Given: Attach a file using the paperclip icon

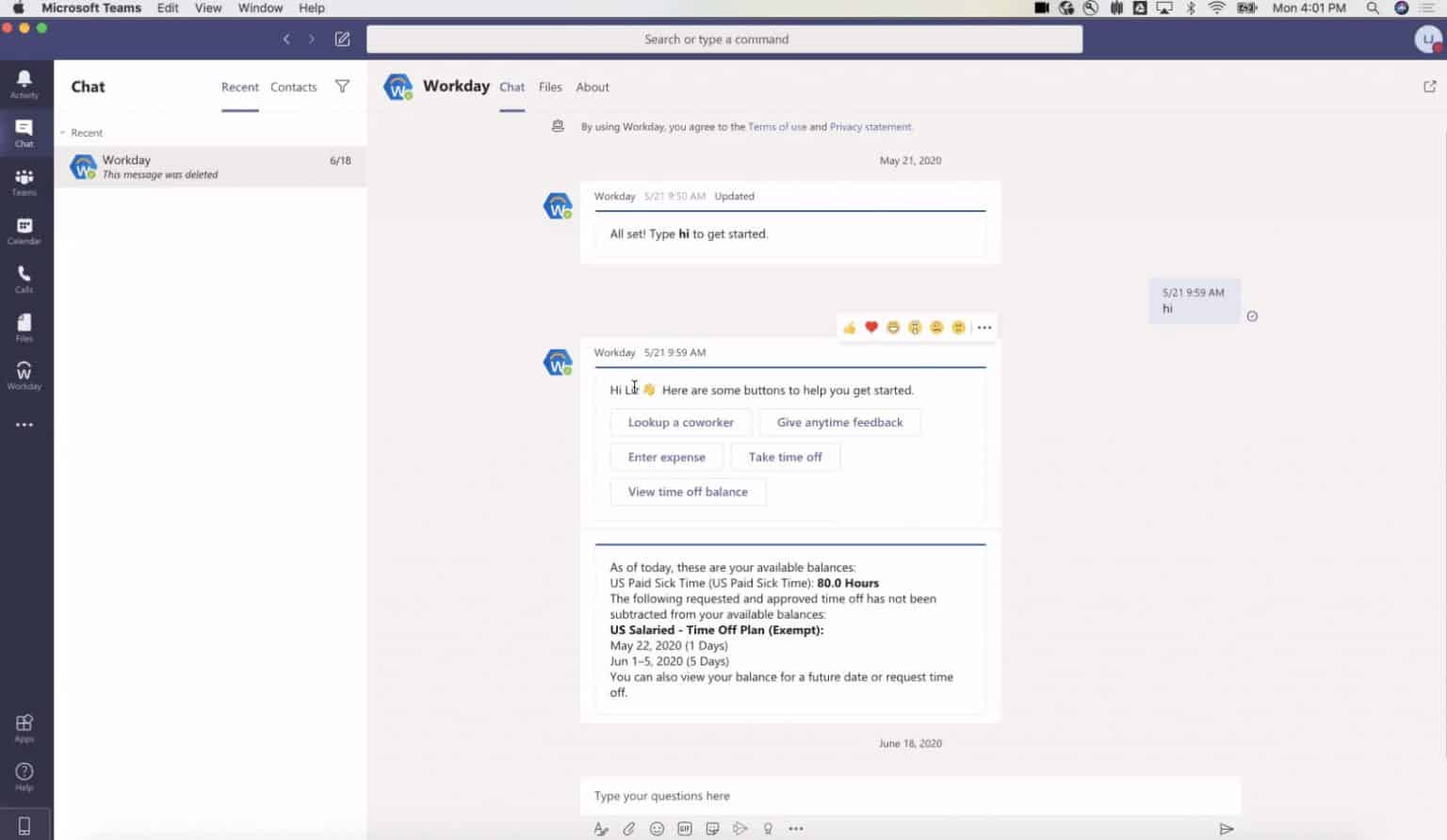Looking at the screenshot, I should 628,828.
